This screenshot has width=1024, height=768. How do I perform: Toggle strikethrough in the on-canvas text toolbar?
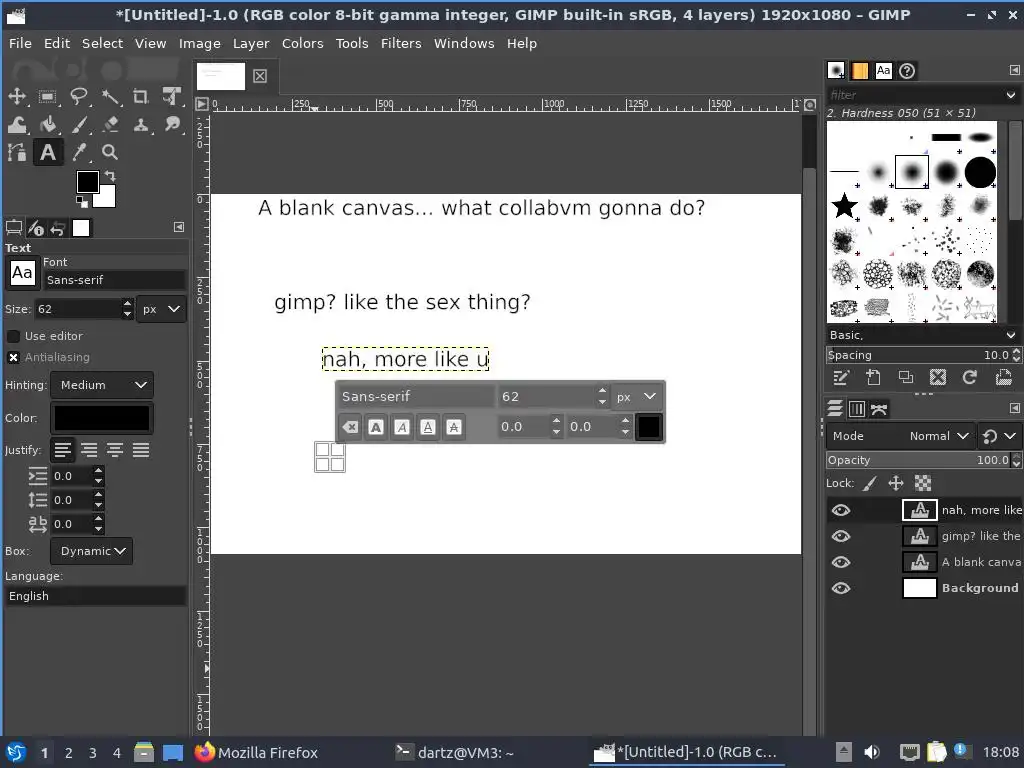[454, 427]
